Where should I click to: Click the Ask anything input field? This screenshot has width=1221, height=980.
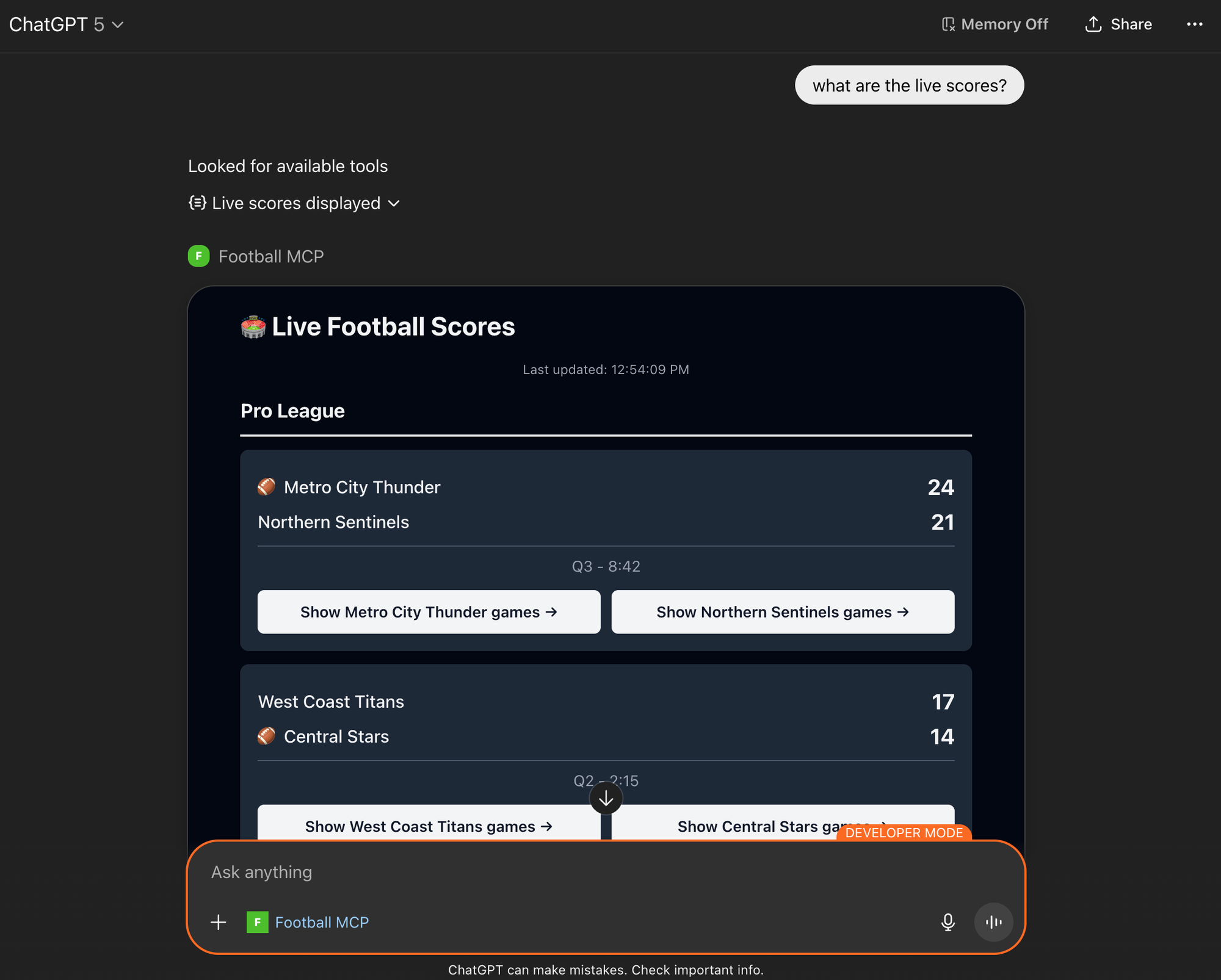549,872
